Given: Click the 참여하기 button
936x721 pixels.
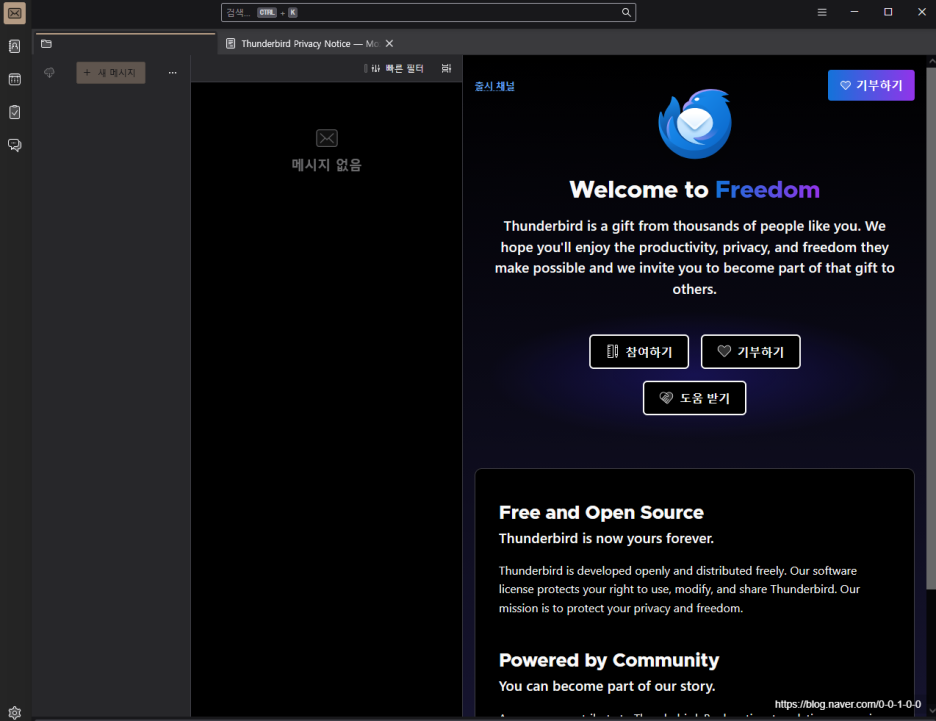Looking at the screenshot, I should [x=639, y=352].
